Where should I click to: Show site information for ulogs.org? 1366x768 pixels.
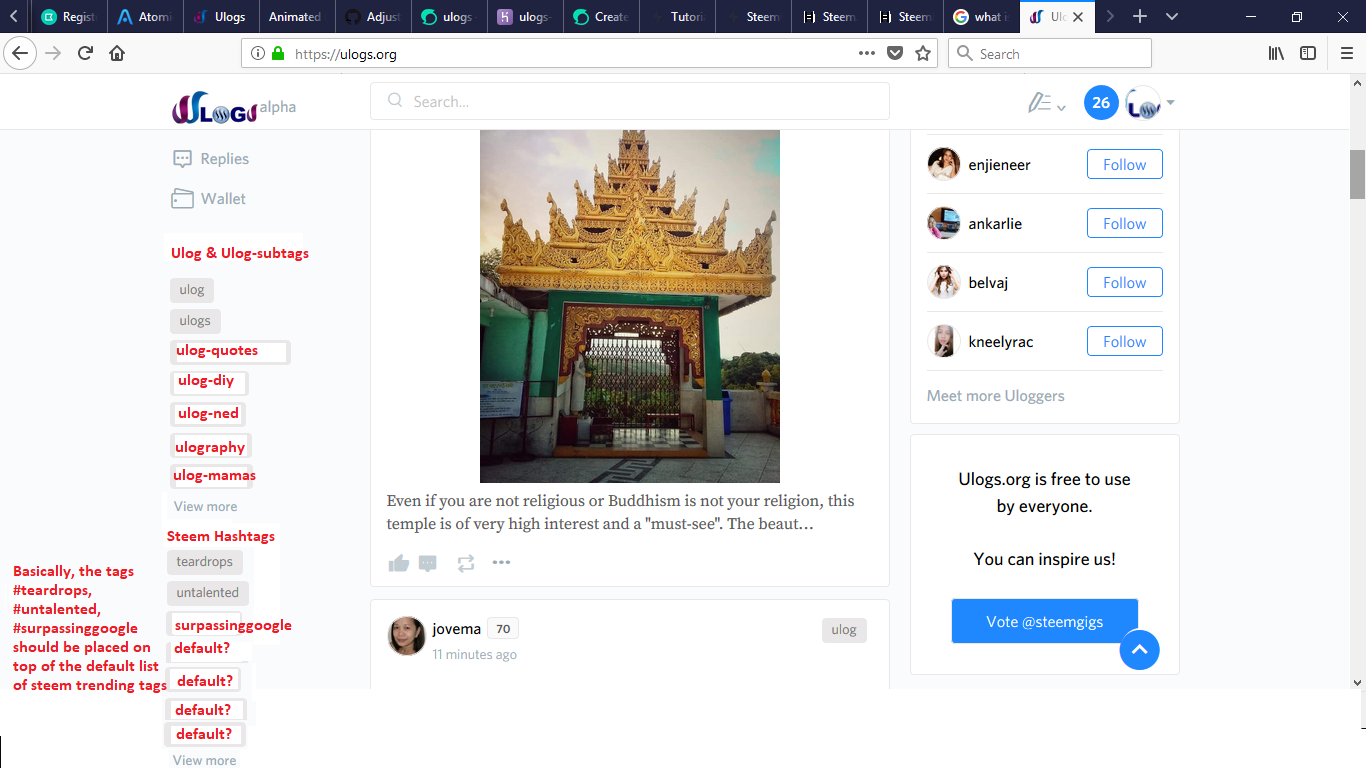tap(258, 54)
